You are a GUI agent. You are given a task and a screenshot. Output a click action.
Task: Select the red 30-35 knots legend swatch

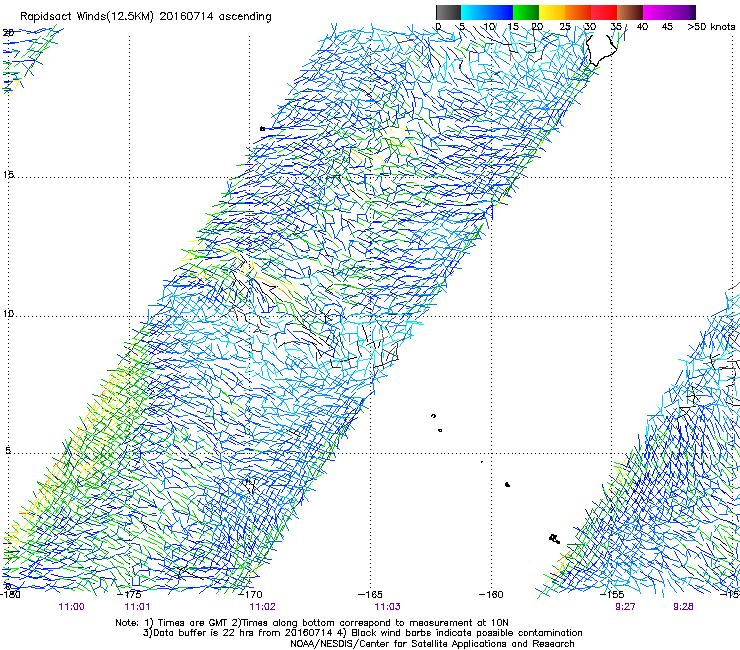[x=604, y=12]
